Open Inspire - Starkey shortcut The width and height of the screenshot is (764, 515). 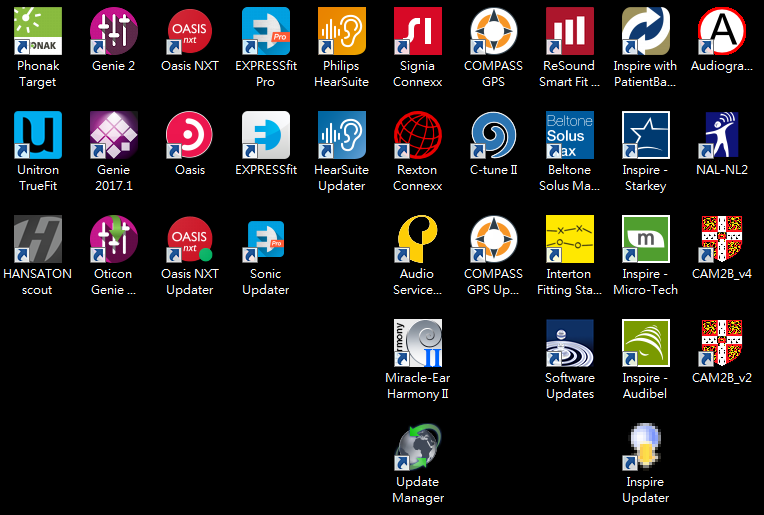pos(646,135)
